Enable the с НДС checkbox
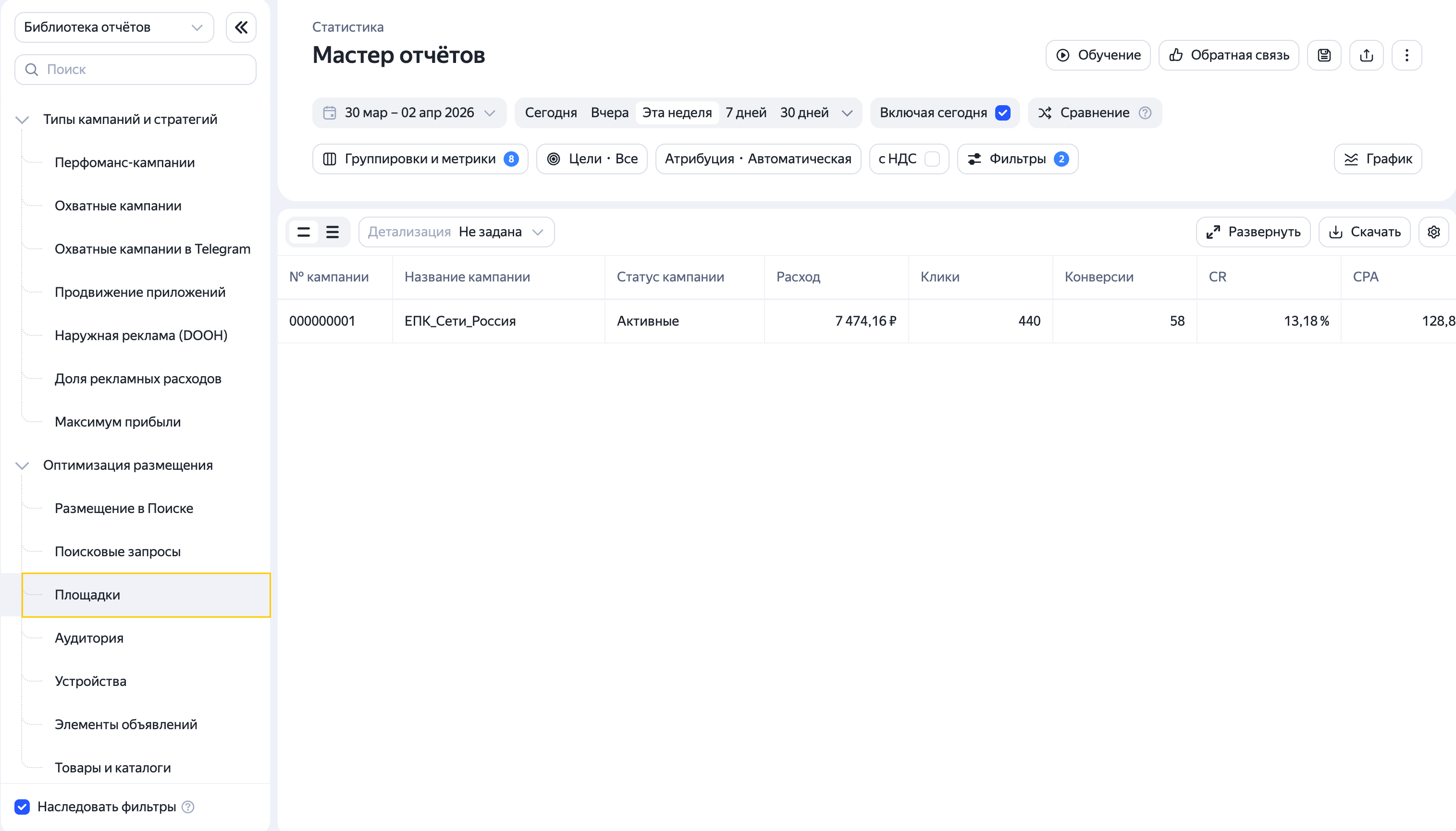Viewport: 1456px width, 831px height. pos(932,159)
